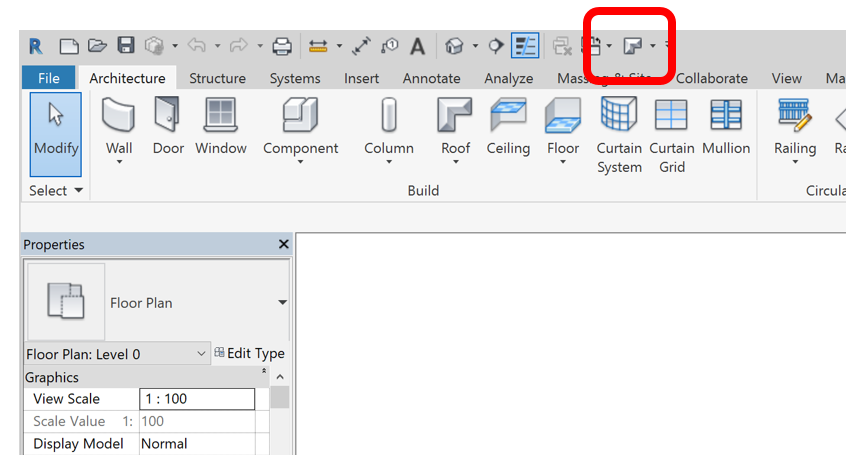Switch to the Structure ribbon tab
Screen dimensions: 852x462
(x=217, y=78)
